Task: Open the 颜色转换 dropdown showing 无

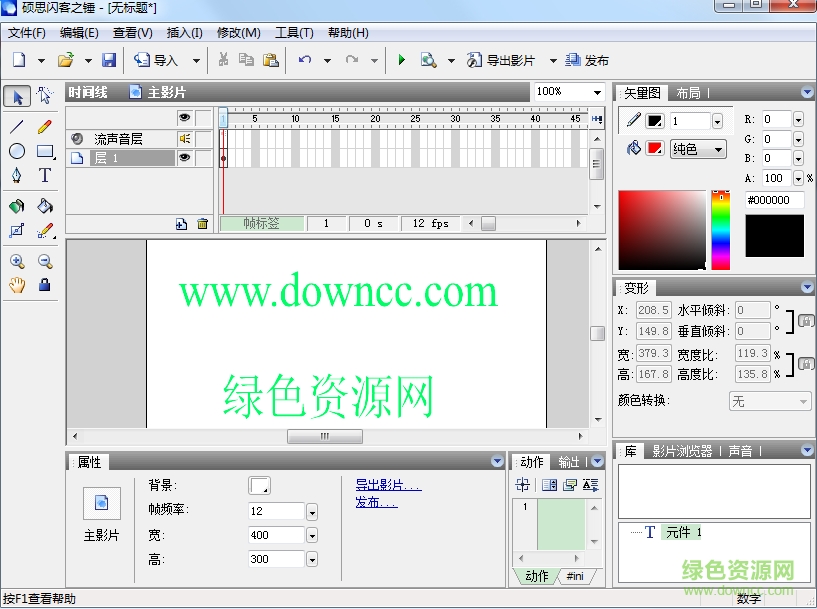Action: click(768, 401)
